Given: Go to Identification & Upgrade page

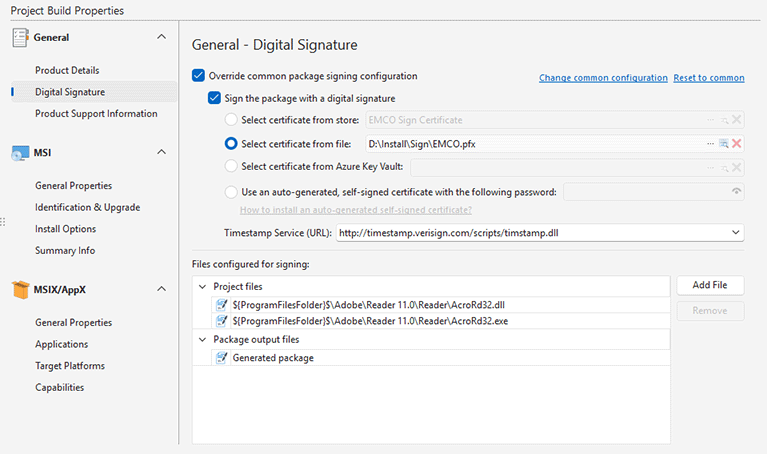Looking at the screenshot, I should click(x=87, y=207).
